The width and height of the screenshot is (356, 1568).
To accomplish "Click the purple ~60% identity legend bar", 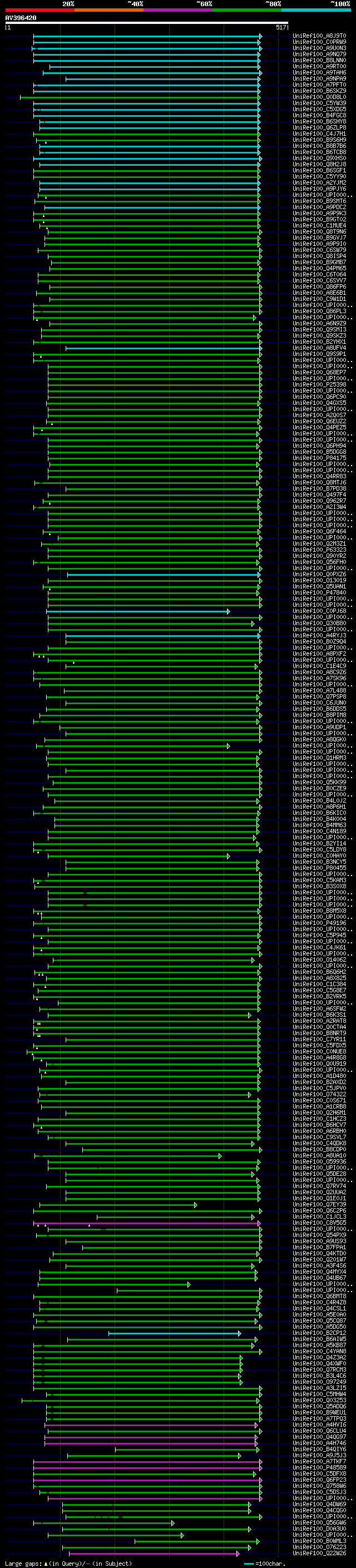I will [177, 10].
